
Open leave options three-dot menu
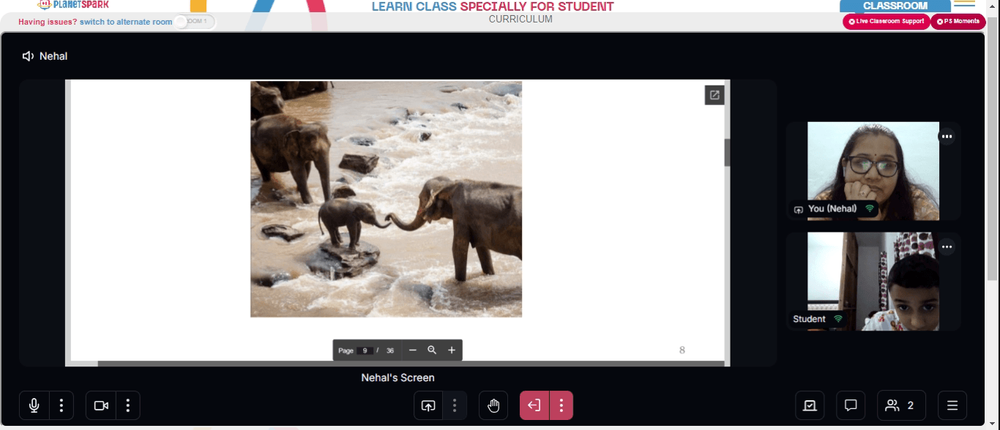(561, 405)
